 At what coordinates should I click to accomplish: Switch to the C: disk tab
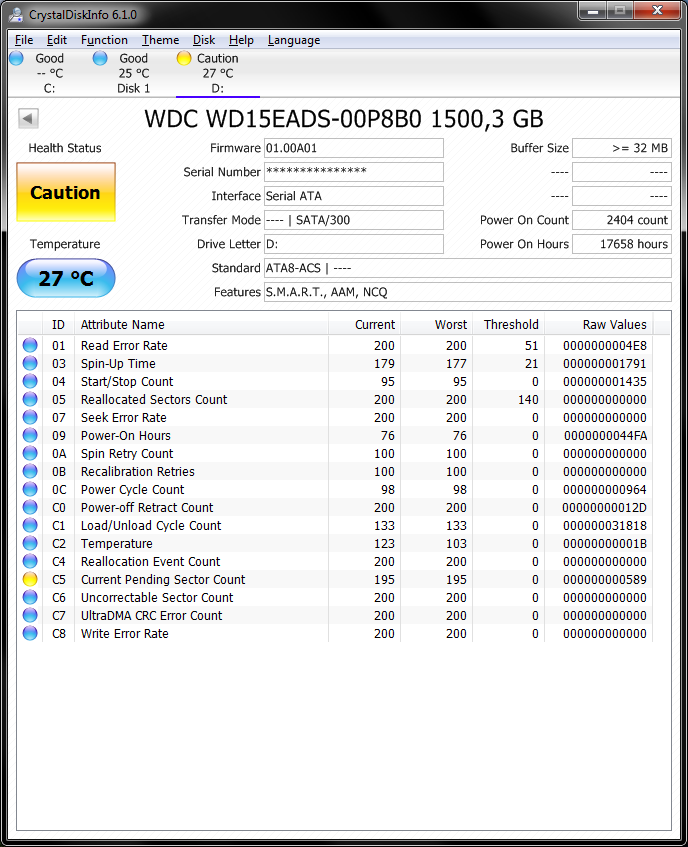click(50, 73)
